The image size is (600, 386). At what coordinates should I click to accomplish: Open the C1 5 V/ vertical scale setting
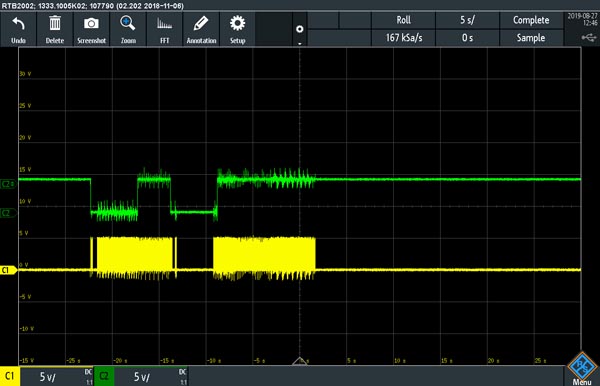coord(48,377)
